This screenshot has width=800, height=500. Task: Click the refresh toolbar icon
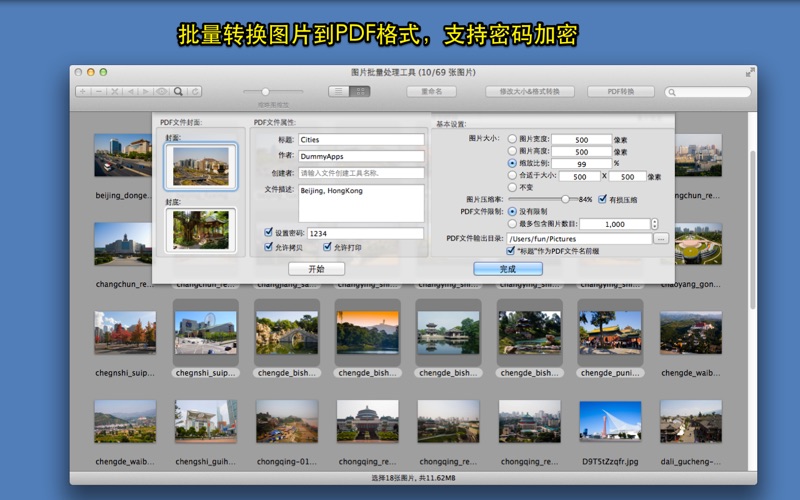coord(194,91)
